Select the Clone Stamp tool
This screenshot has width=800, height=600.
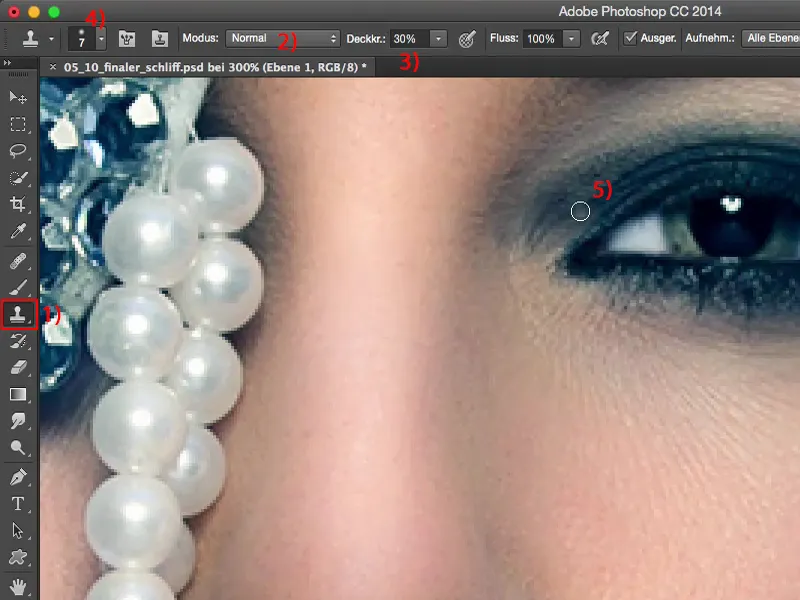18,314
